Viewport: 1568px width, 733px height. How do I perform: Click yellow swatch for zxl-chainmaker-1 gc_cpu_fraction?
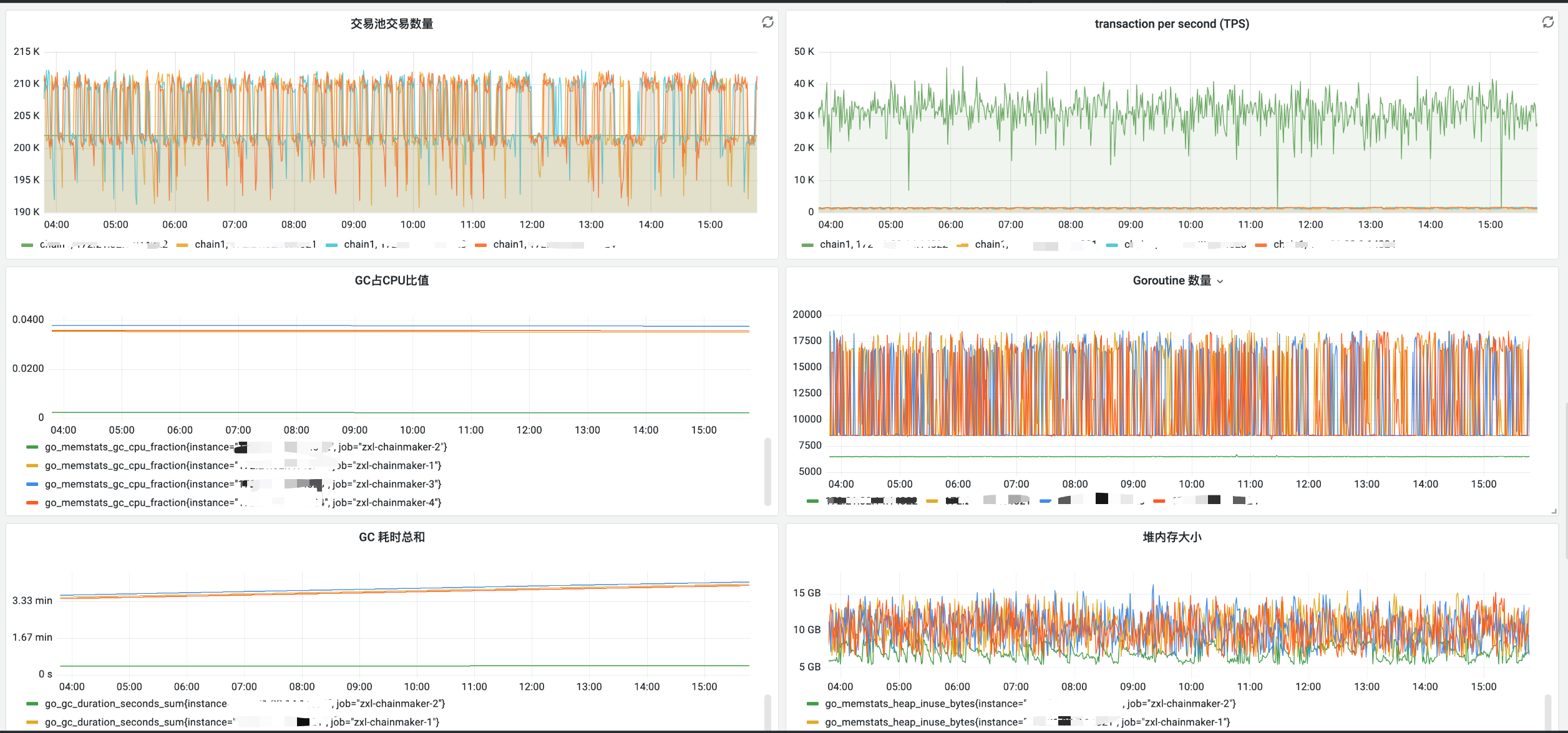pyautogui.click(x=32, y=466)
